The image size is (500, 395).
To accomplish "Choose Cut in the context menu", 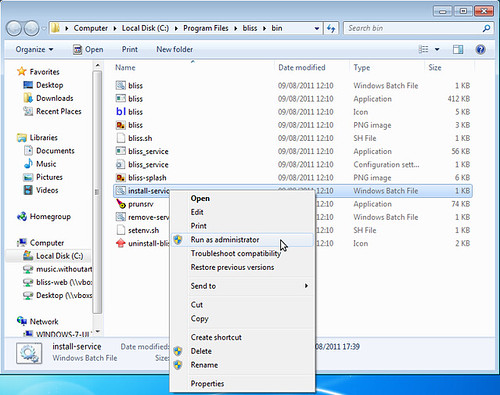I will (242, 305).
